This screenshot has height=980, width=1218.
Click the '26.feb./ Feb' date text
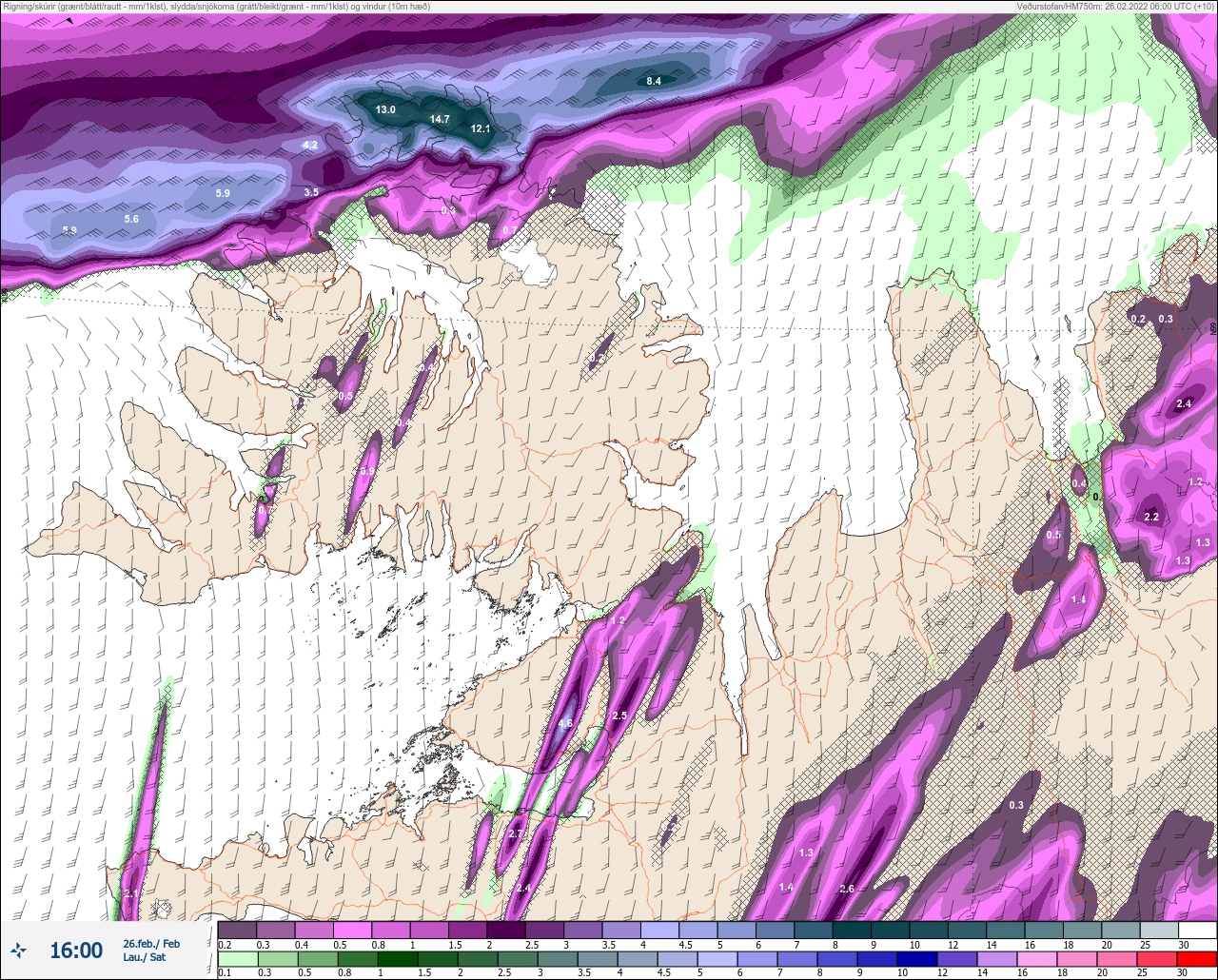(151, 944)
